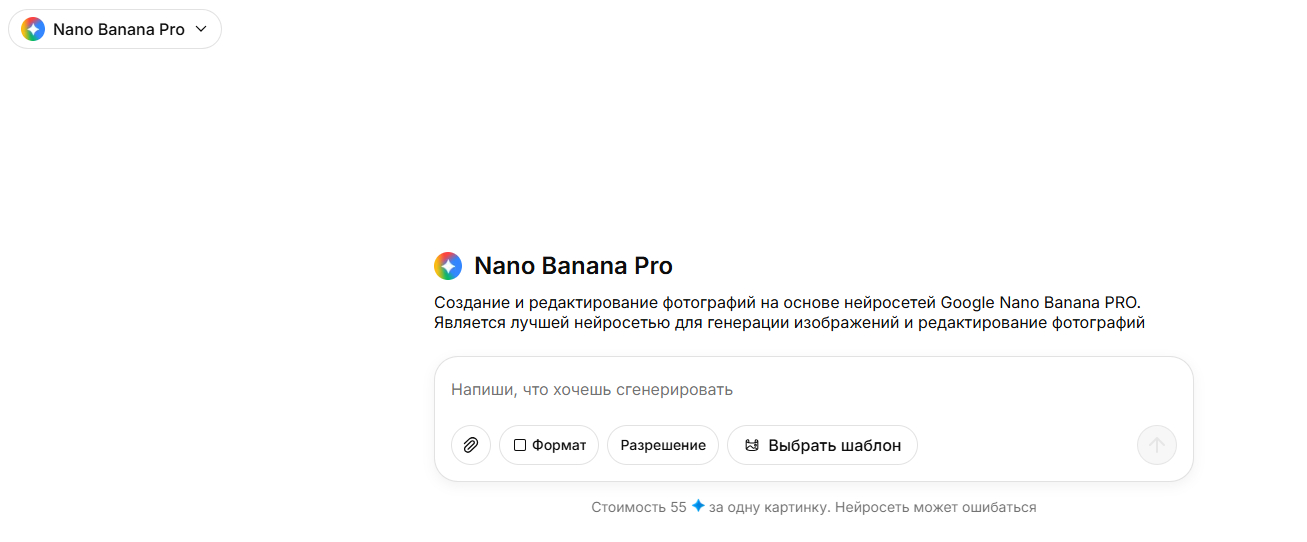Click the 'Nano Banana Pro' main heading text
The height and width of the screenshot is (542, 1307).
tap(573, 266)
